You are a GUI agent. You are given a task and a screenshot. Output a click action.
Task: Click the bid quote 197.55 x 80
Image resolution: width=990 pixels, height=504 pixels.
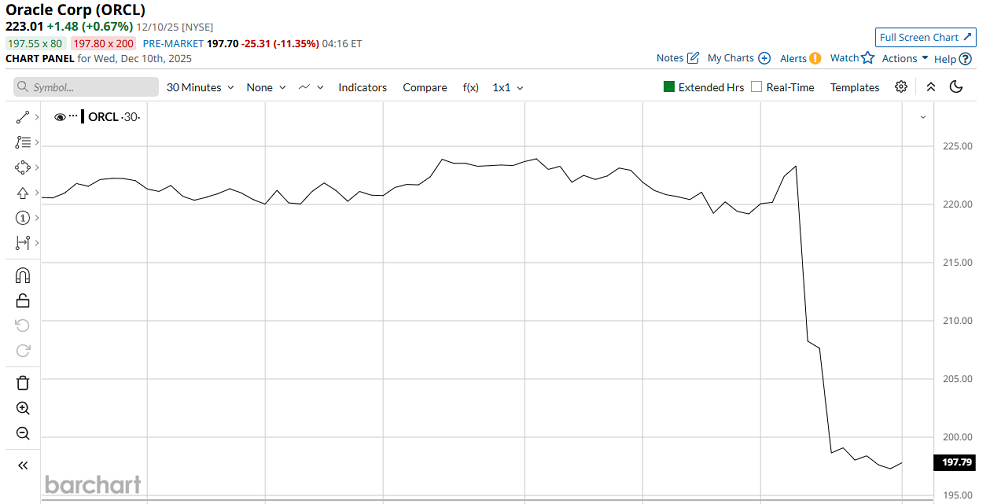coord(35,44)
